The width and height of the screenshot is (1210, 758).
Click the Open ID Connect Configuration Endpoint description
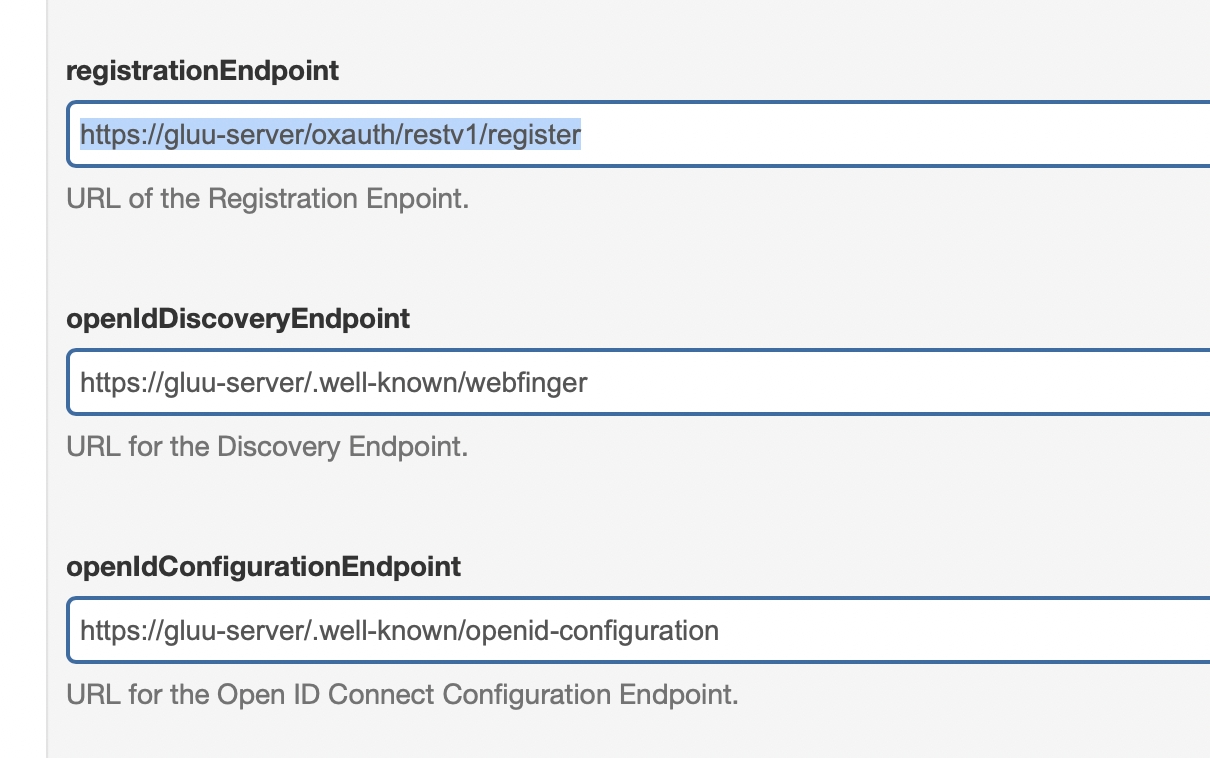[402, 694]
